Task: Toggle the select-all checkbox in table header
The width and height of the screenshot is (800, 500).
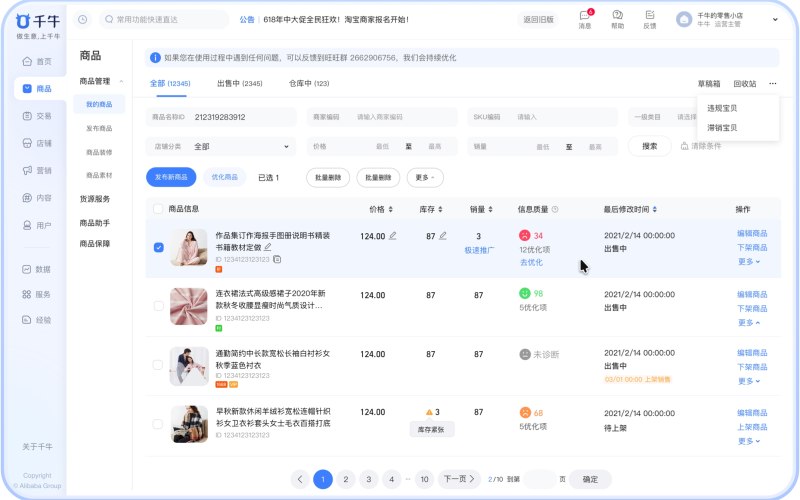Action: [158, 209]
